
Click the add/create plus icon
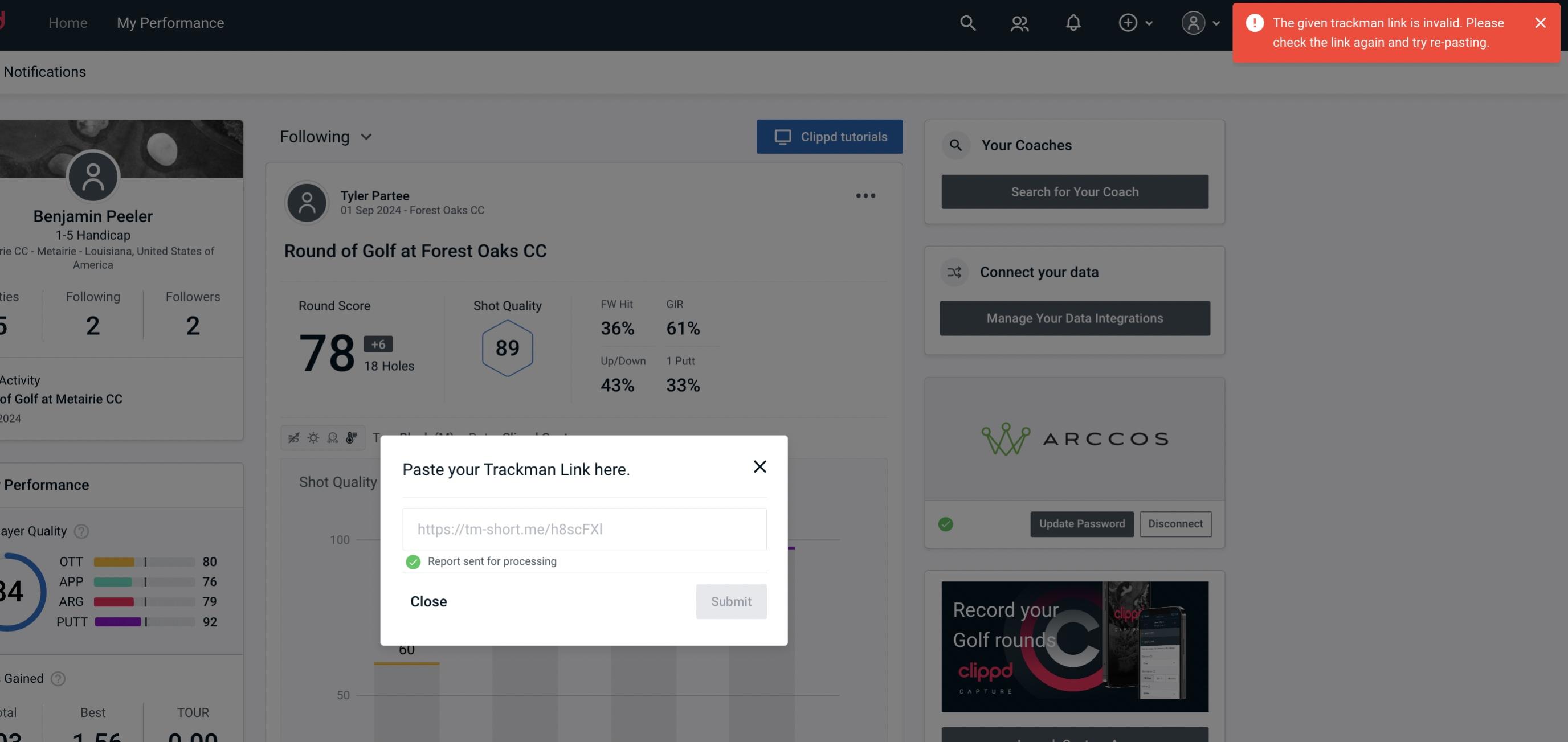[1128, 22]
